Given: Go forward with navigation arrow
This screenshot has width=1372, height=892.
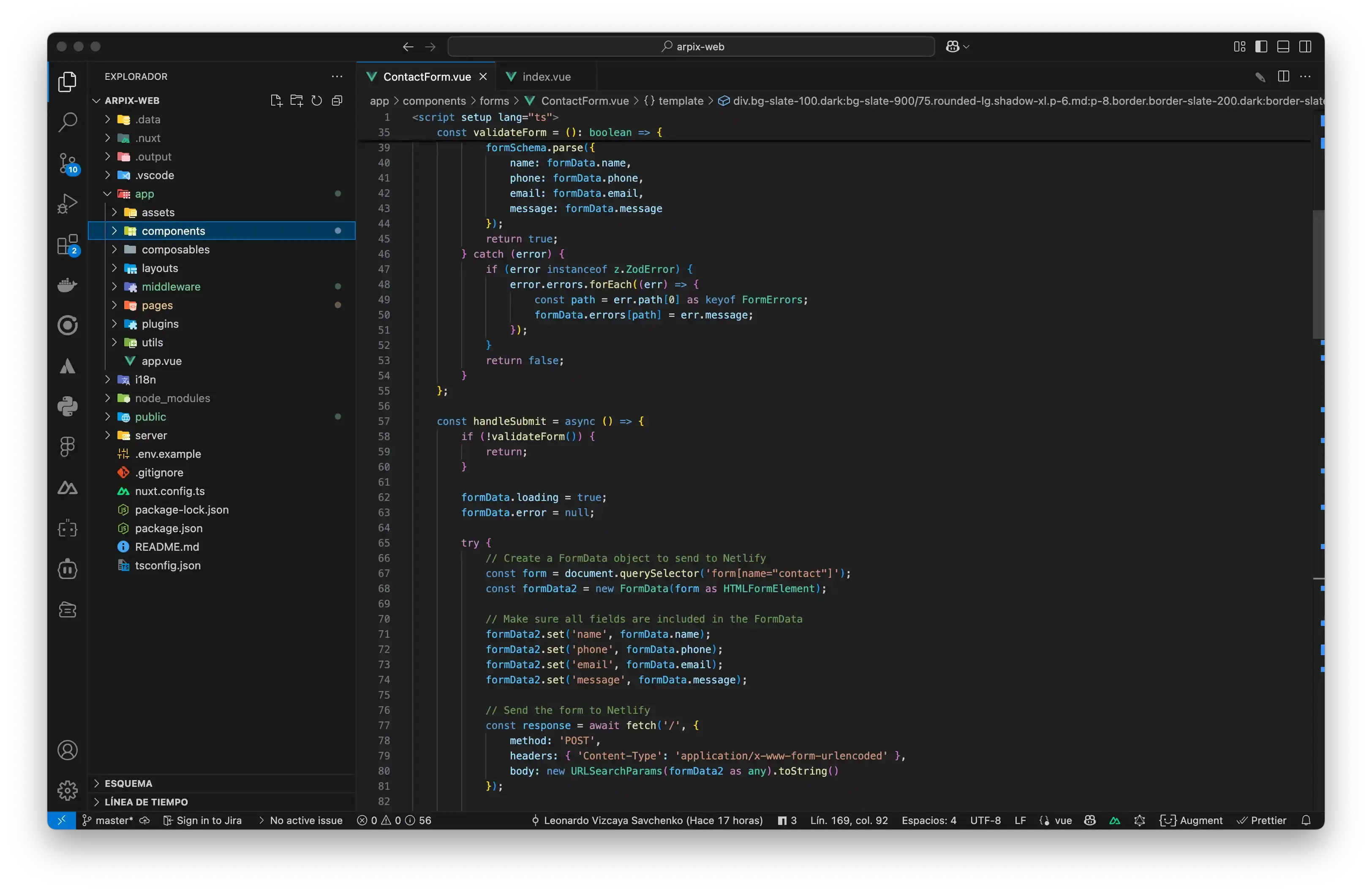Looking at the screenshot, I should pos(430,47).
